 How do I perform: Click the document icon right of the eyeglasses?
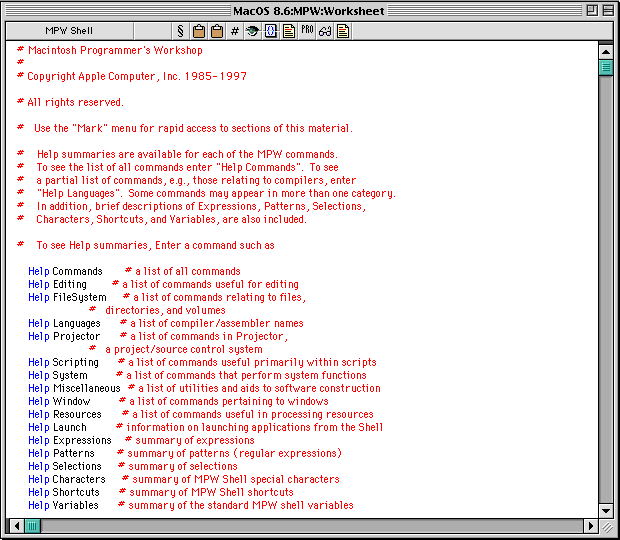(x=343, y=31)
